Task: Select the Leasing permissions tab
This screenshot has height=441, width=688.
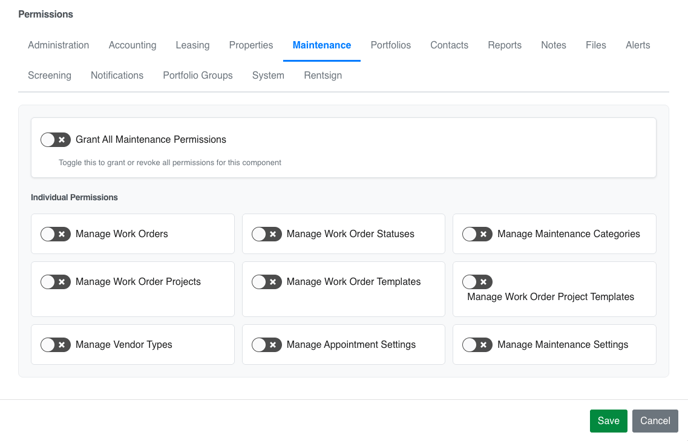Action: click(x=193, y=45)
